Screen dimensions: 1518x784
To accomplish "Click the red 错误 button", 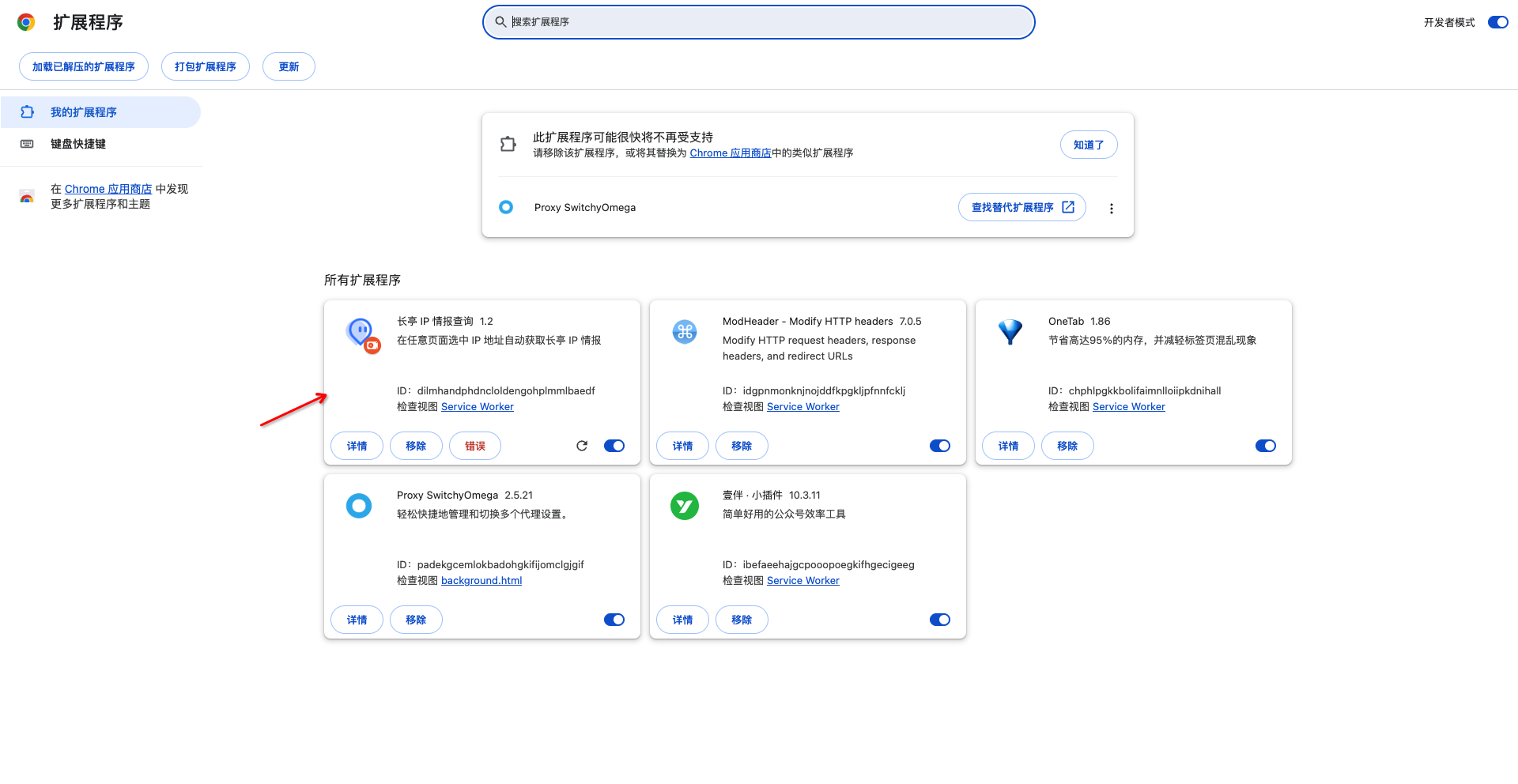I will tap(474, 446).
